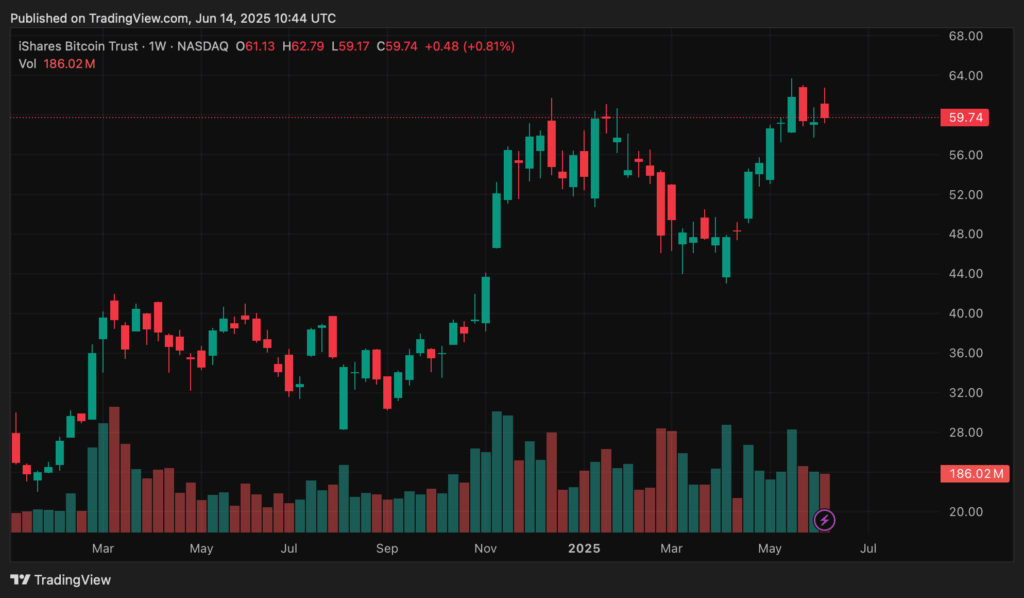Click the 64.00 price axis label
The width and height of the screenshot is (1024, 598).
pyautogui.click(x=966, y=76)
